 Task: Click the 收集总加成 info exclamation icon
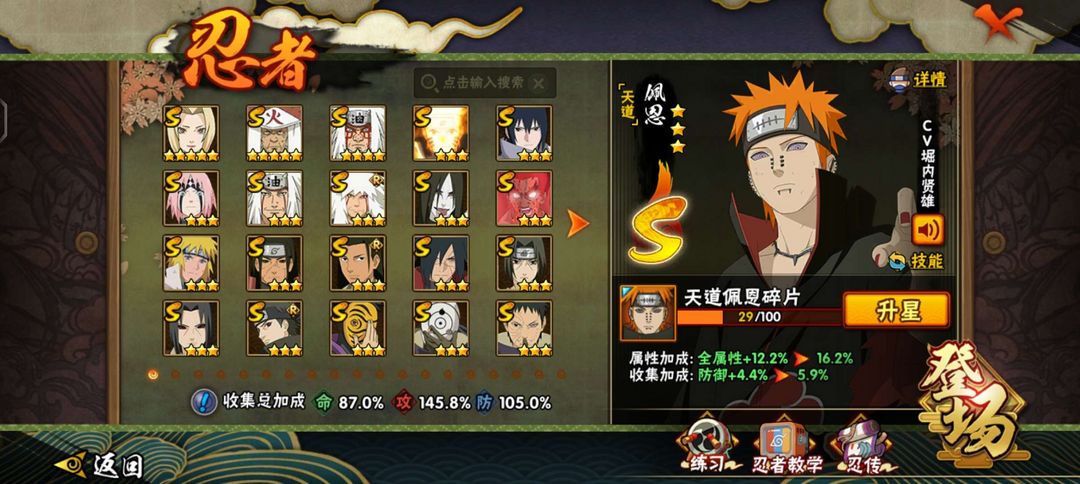(x=204, y=402)
